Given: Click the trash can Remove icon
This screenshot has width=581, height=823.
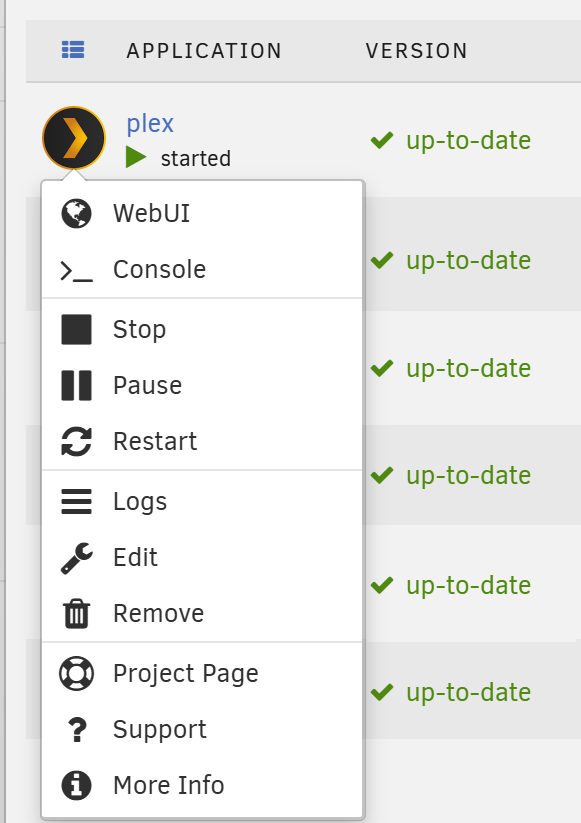Looking at the screenshot, I should pyautogui.click(x=77, y=614).
